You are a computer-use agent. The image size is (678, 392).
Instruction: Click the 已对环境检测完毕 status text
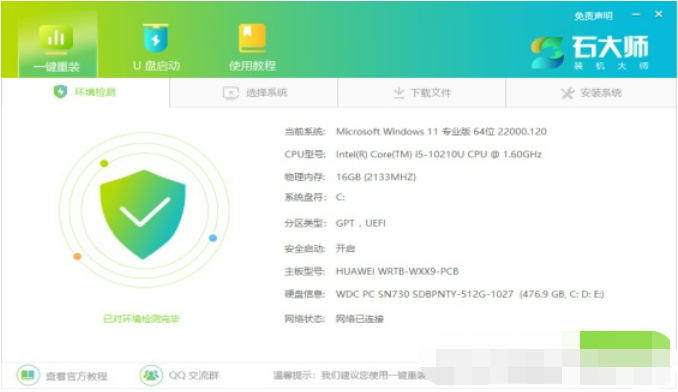click(x=141, y=319)
